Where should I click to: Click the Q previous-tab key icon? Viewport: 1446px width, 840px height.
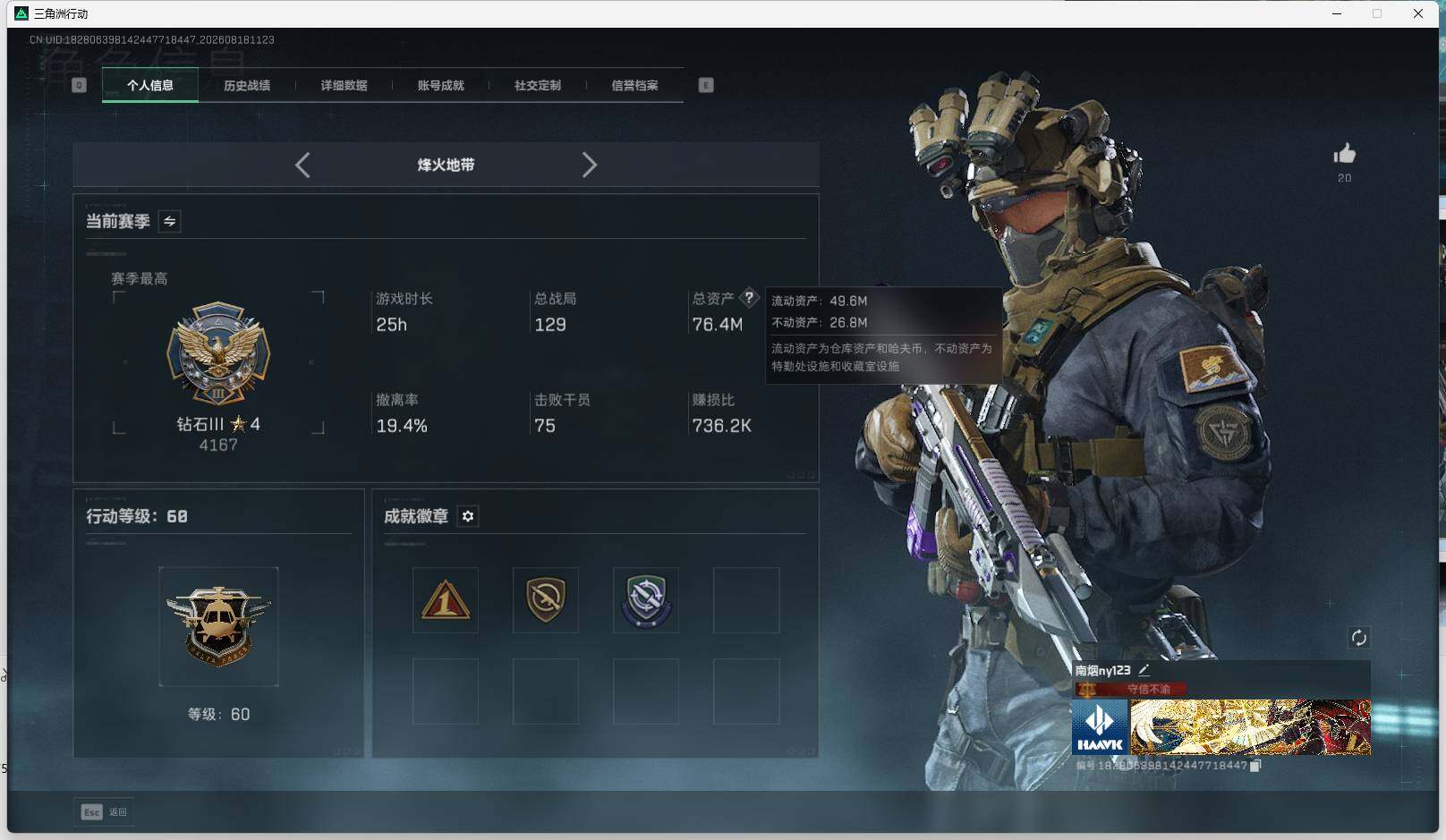coord(79,85)
